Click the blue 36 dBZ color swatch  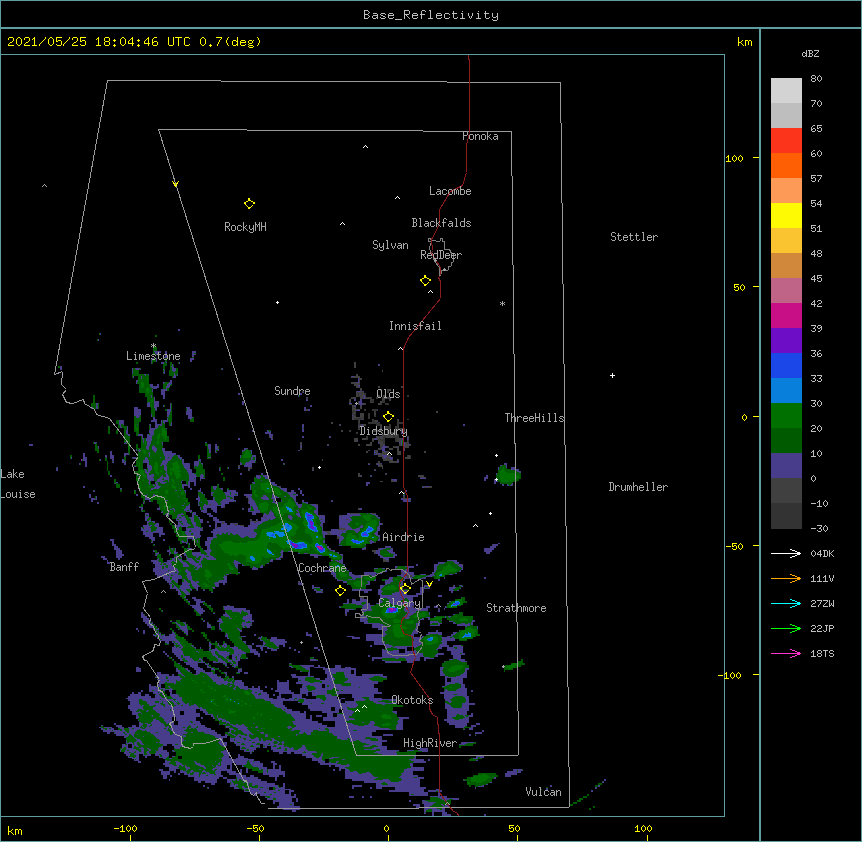pos(786,365)
